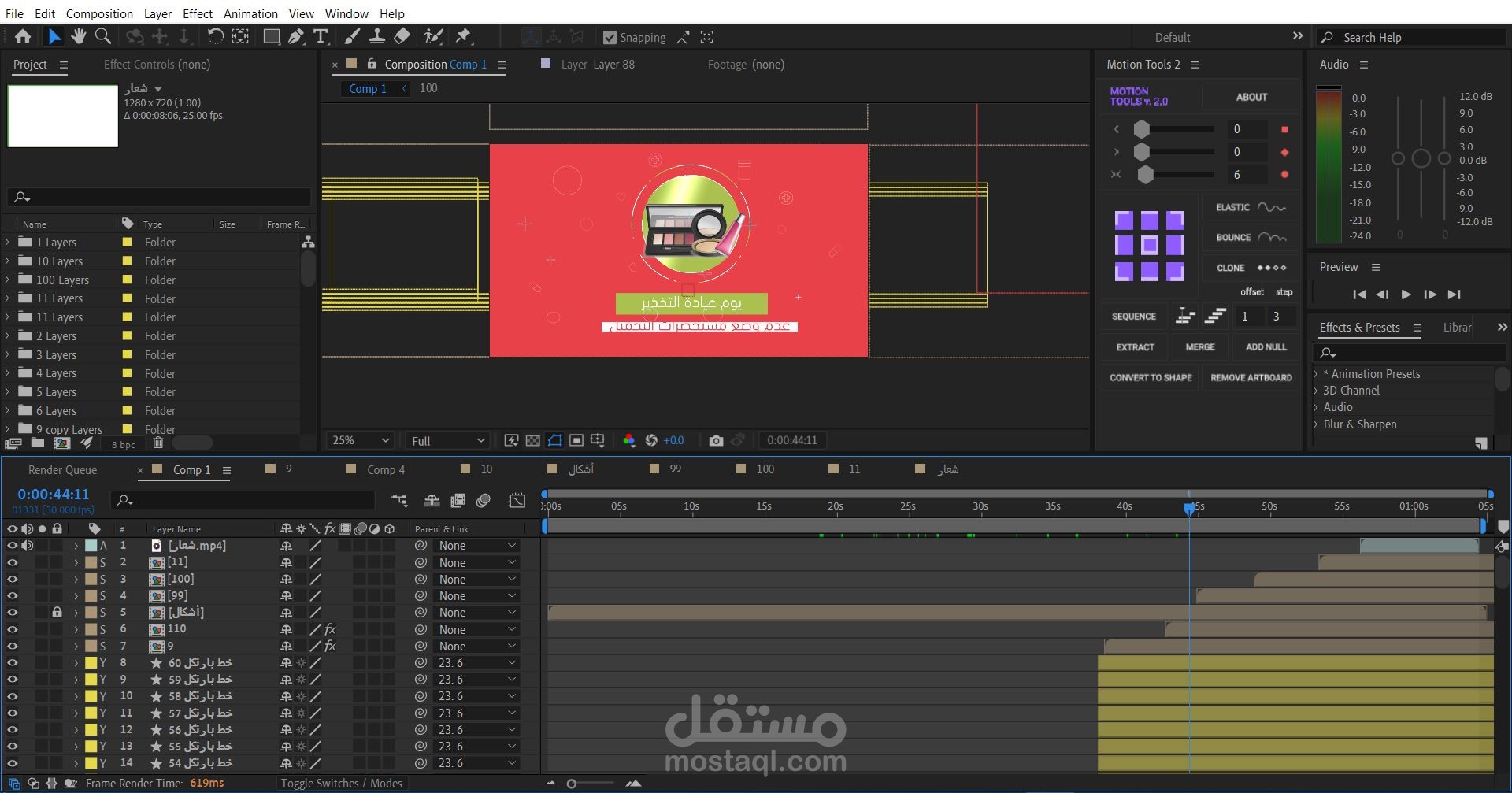Image resolution: width=1512 pixels, height=793 pixels.
Task: Click the yellow label swatch of layer 8
Action: pyautogui.click(x=91, y=662)
